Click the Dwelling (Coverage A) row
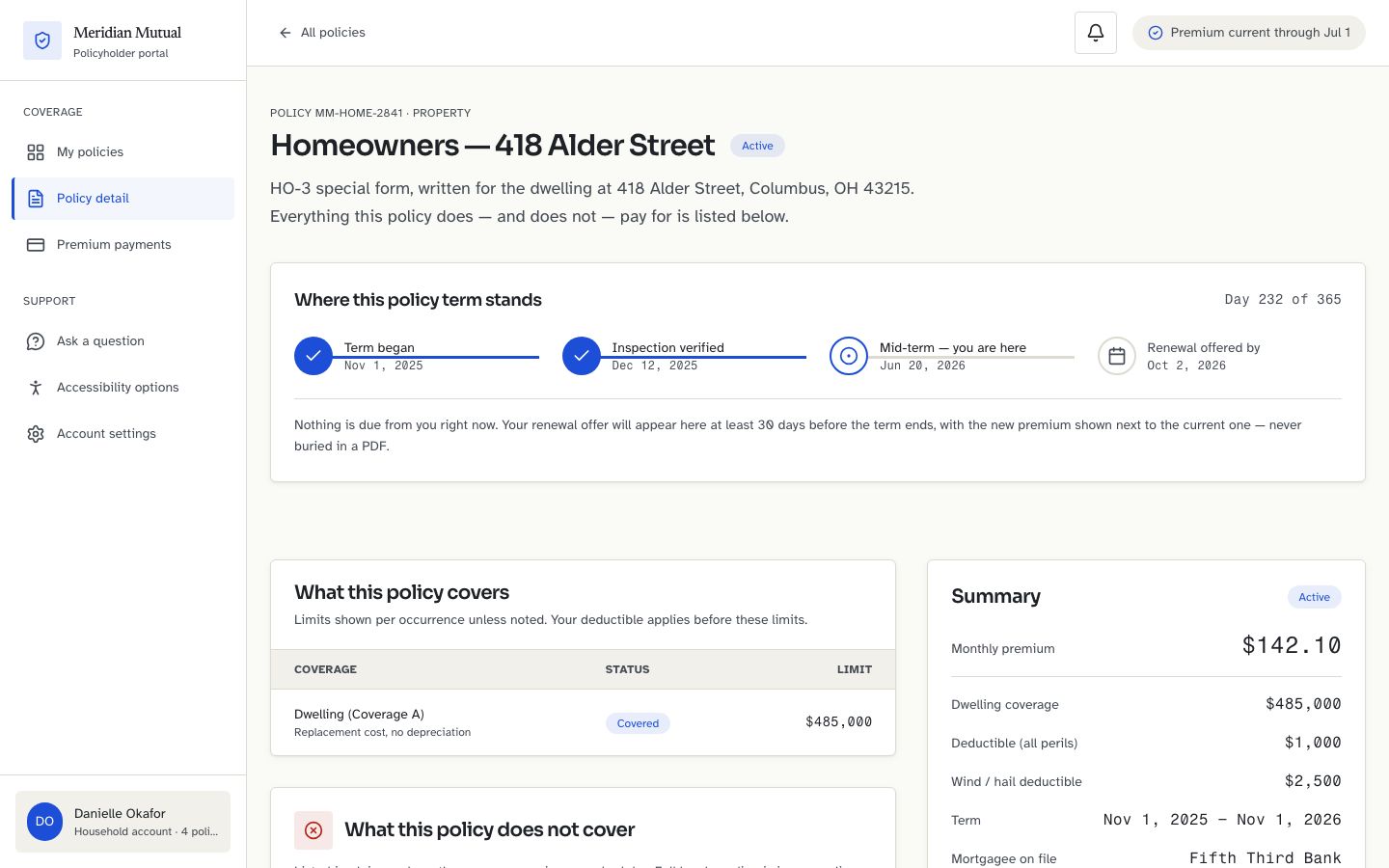The height and width of the screenshot is (868, 1389). tap(583, 722)
